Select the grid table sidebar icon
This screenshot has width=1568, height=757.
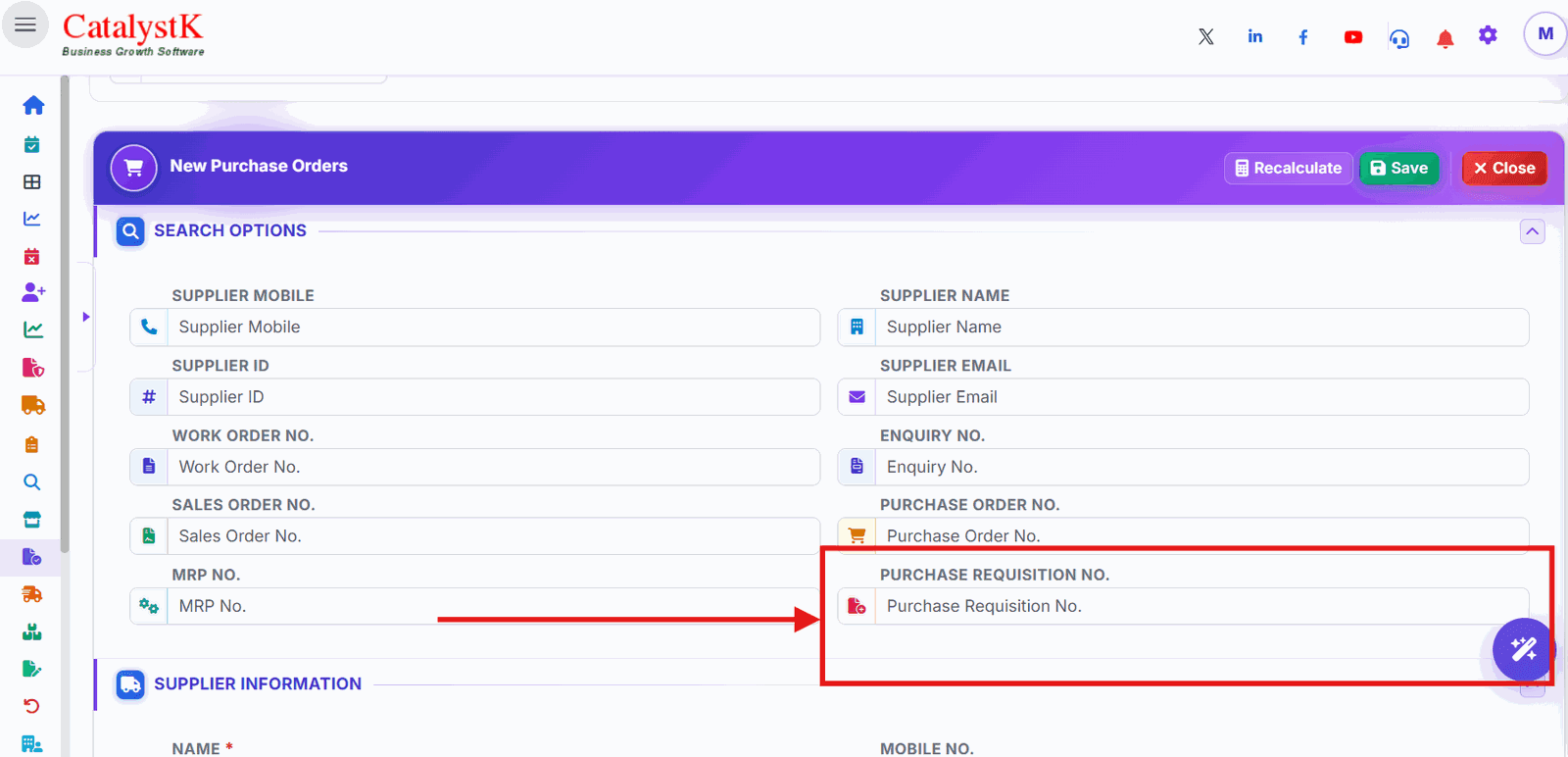pos(32,181)
